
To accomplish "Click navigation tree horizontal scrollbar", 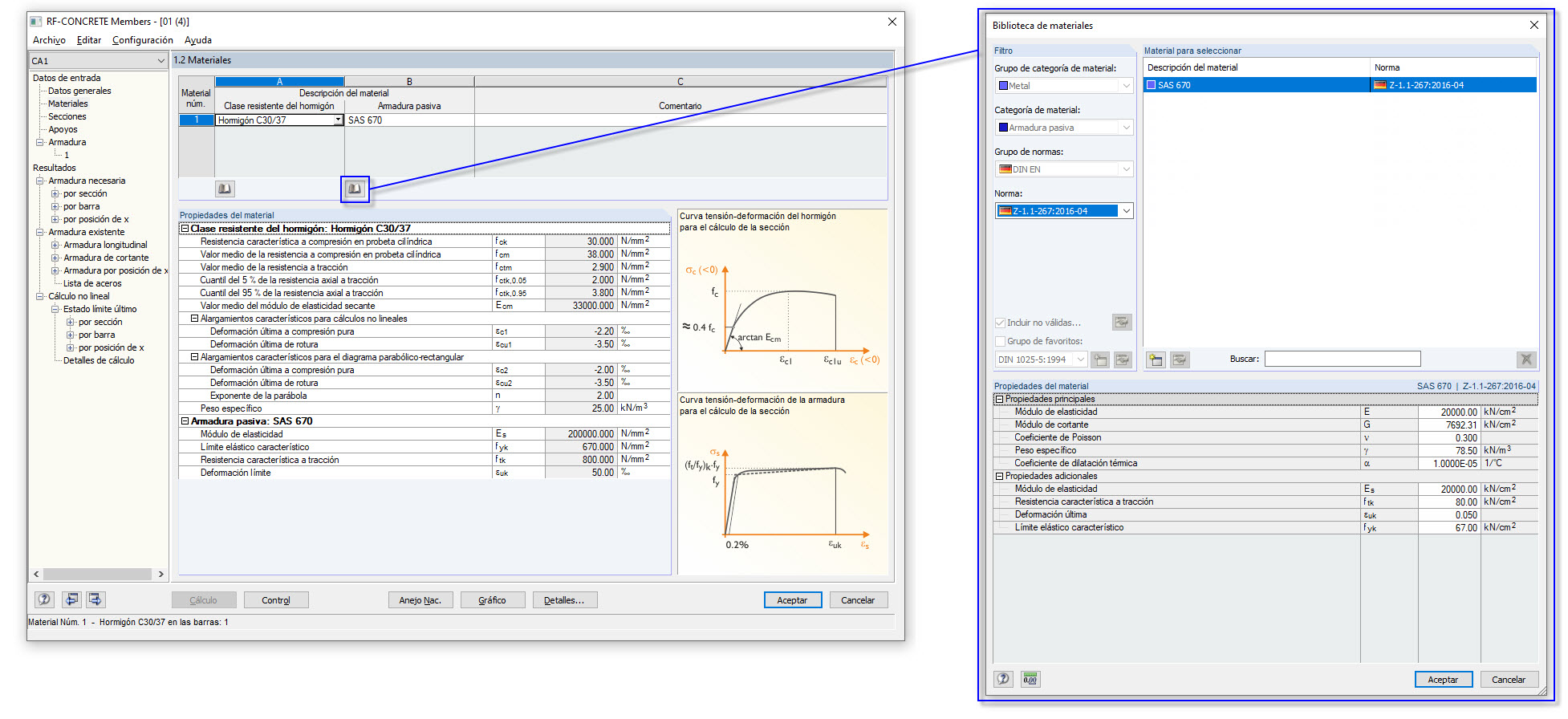I will [x=97, y=574].
